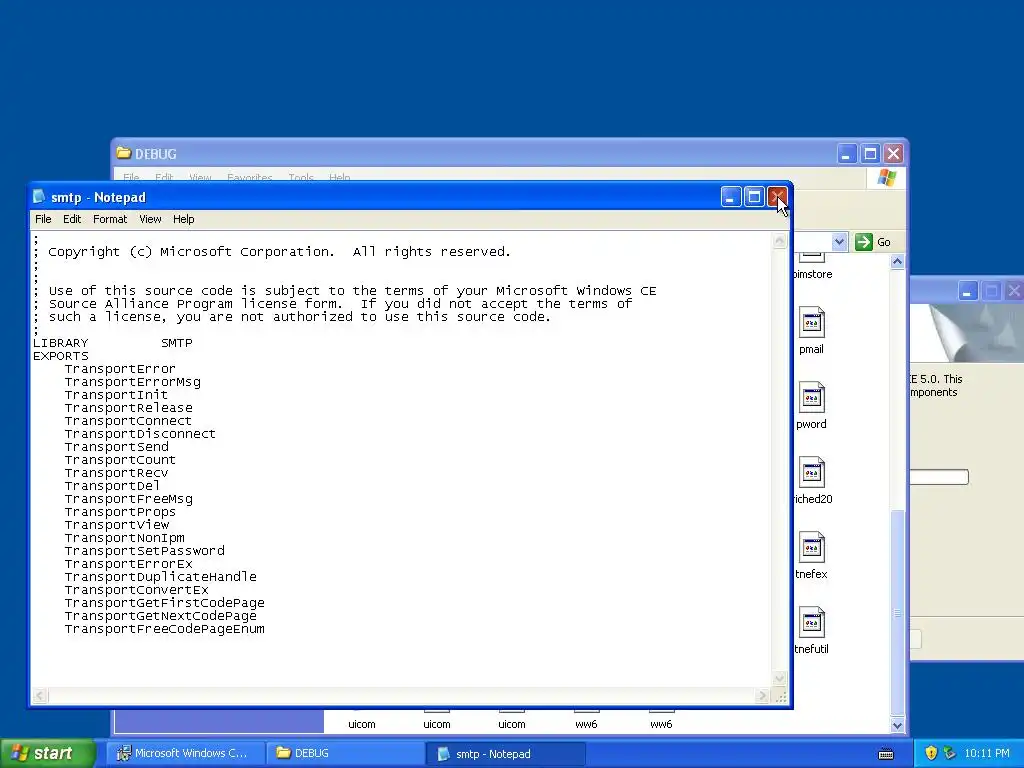Maximize the smtp Notepad window
Viewport: 1024px width, 768px height.
pos(754,197)
